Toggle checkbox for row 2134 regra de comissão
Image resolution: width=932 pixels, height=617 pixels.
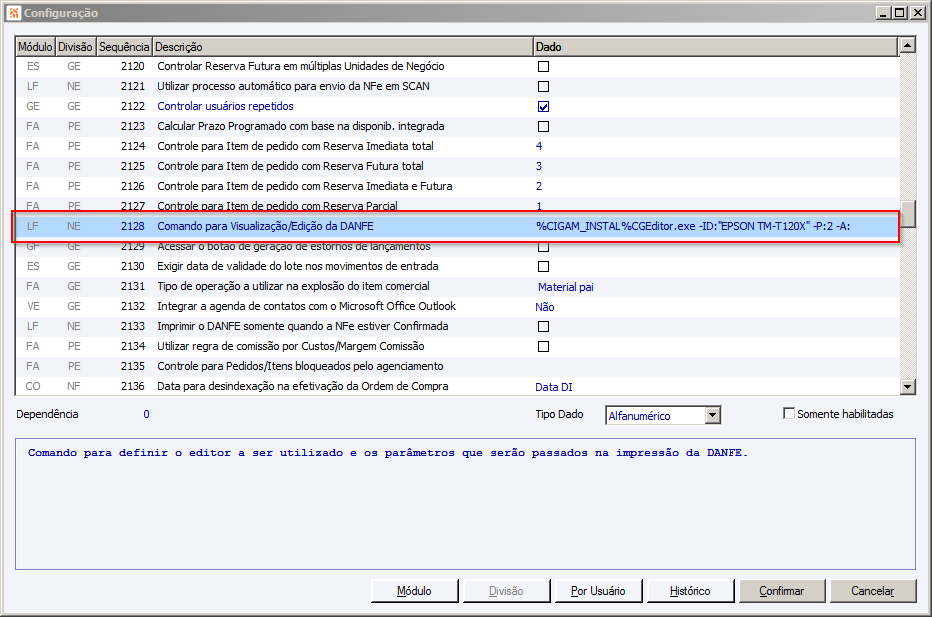543,347
